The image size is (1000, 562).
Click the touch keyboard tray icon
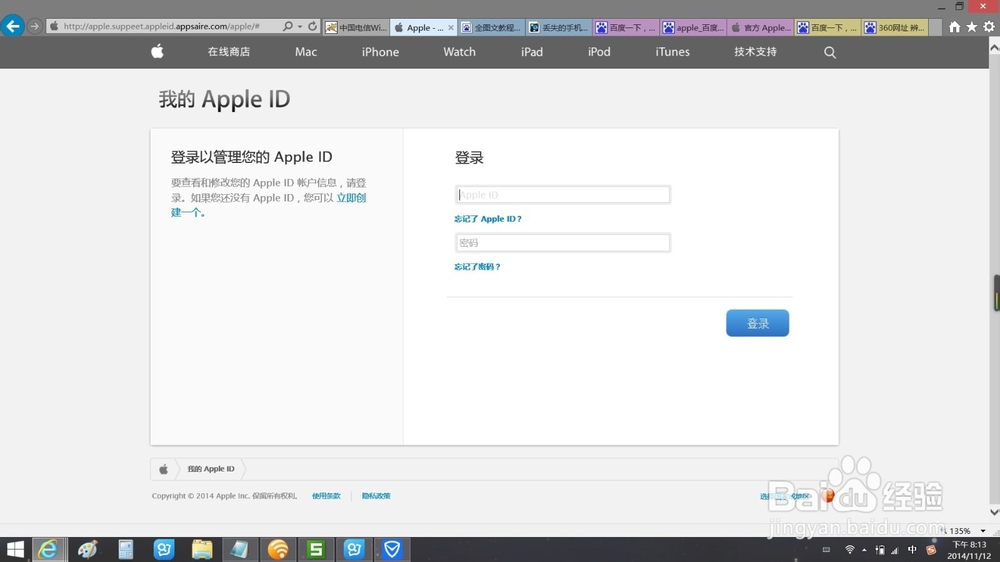826,549
